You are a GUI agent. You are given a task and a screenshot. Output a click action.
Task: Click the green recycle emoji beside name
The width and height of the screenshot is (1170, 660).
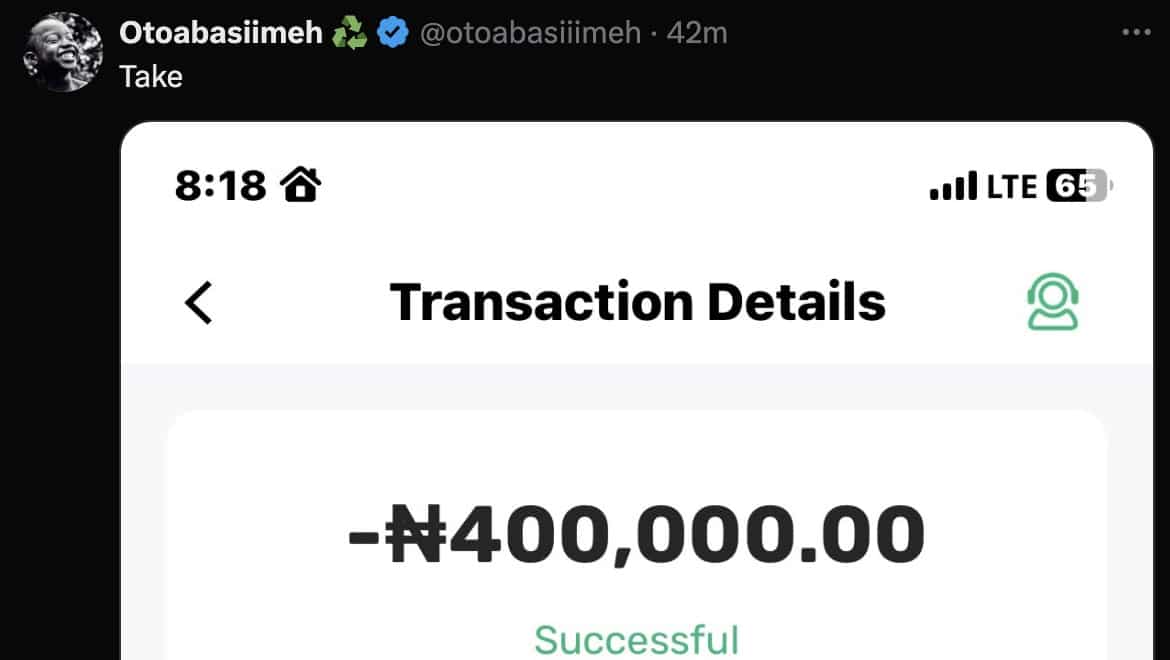[x=349, y=34]
